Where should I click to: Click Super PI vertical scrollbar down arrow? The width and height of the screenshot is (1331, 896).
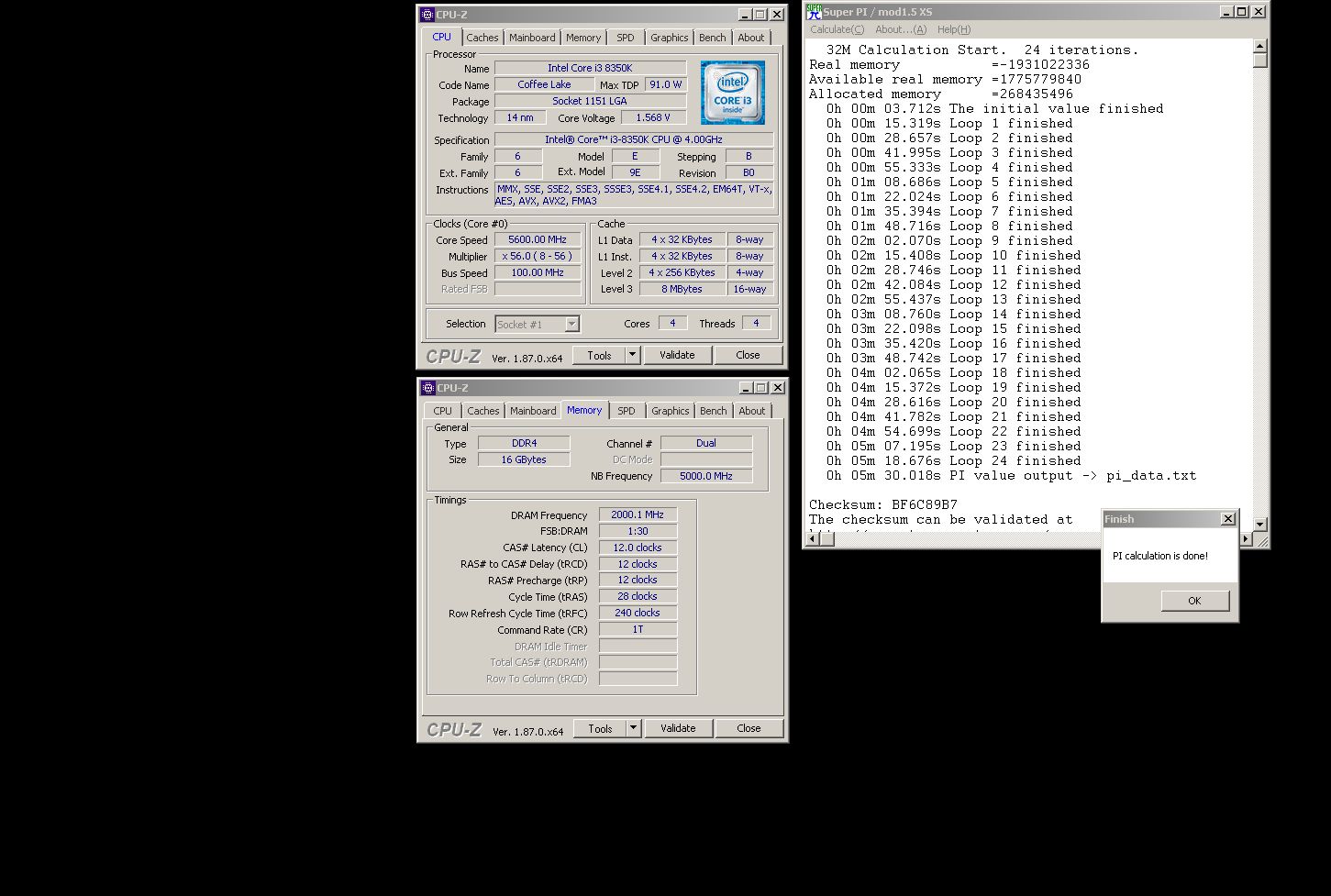(1259, 525)
